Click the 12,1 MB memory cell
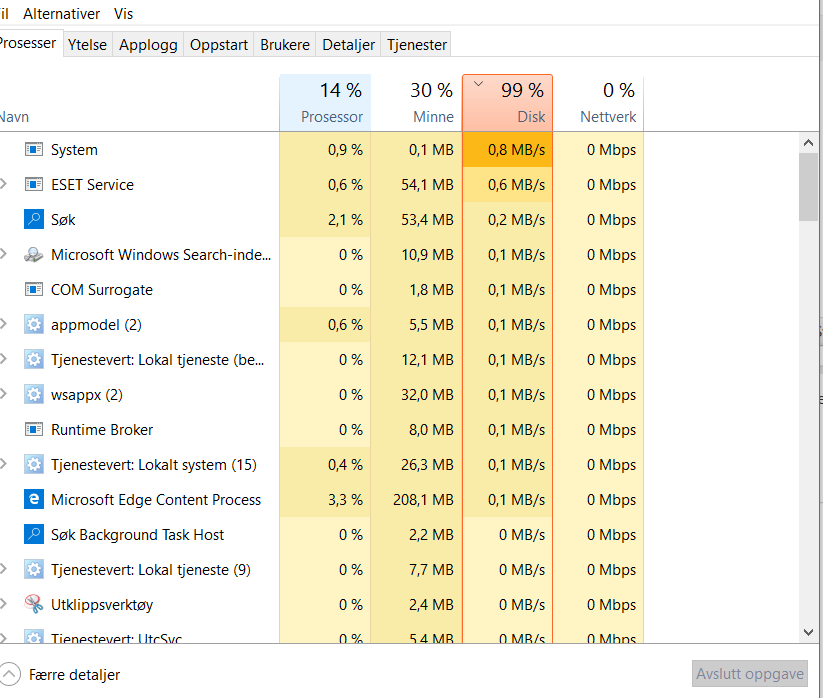Screen dimensions: 823x698 416,359
